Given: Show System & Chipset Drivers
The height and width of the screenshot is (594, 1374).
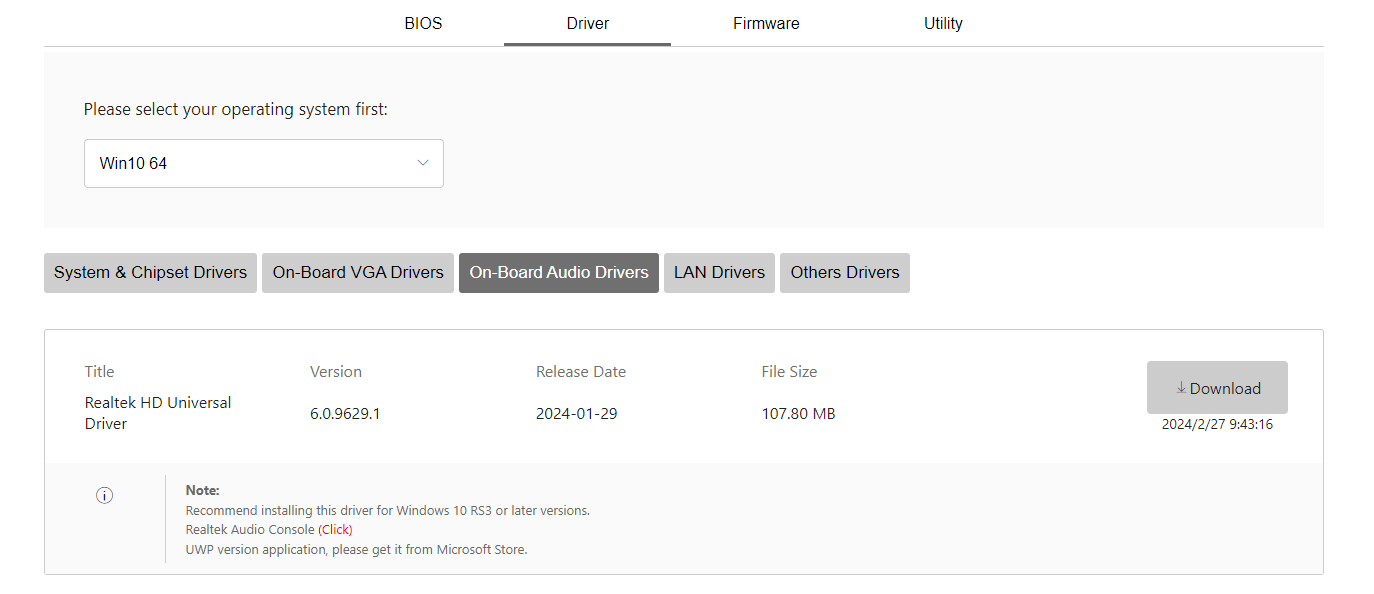Looking at the screenshot, I should coord(150,273).
